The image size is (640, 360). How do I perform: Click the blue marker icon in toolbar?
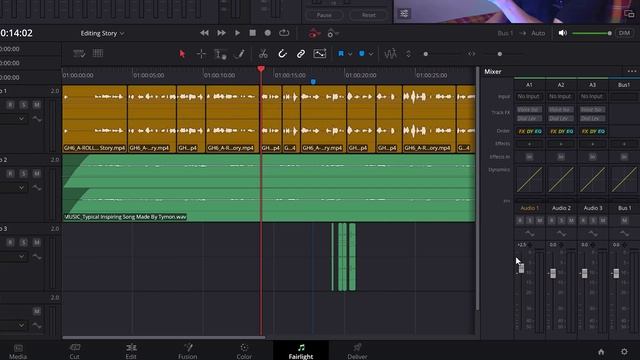362,54
